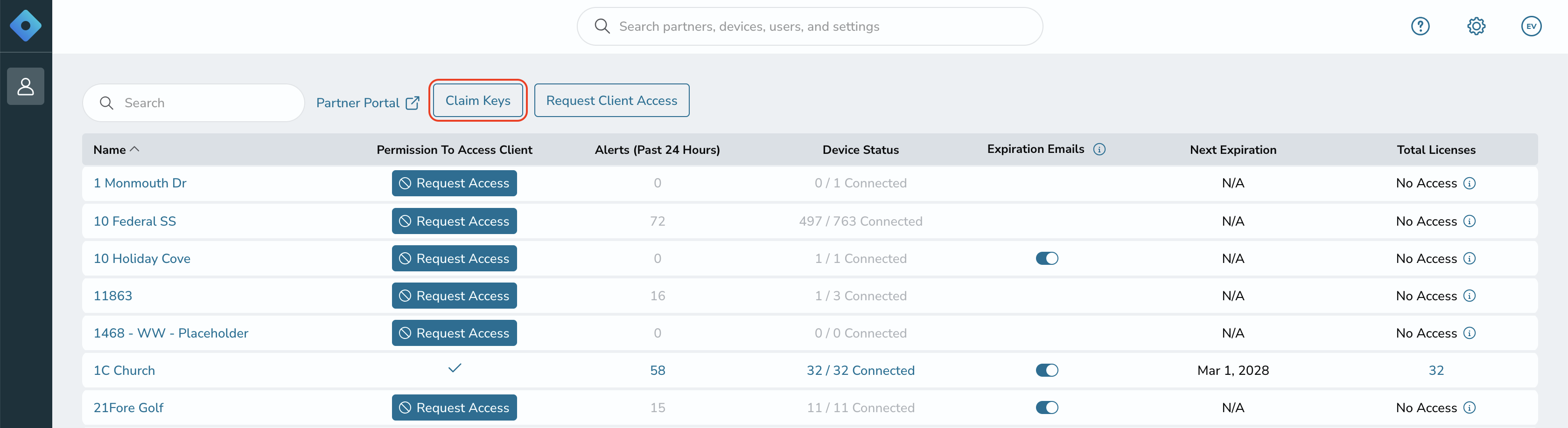The width and height of the screenshot is (1568, 428).
Task: Open the 21Fore Golf client
Action: coord(128,407)
